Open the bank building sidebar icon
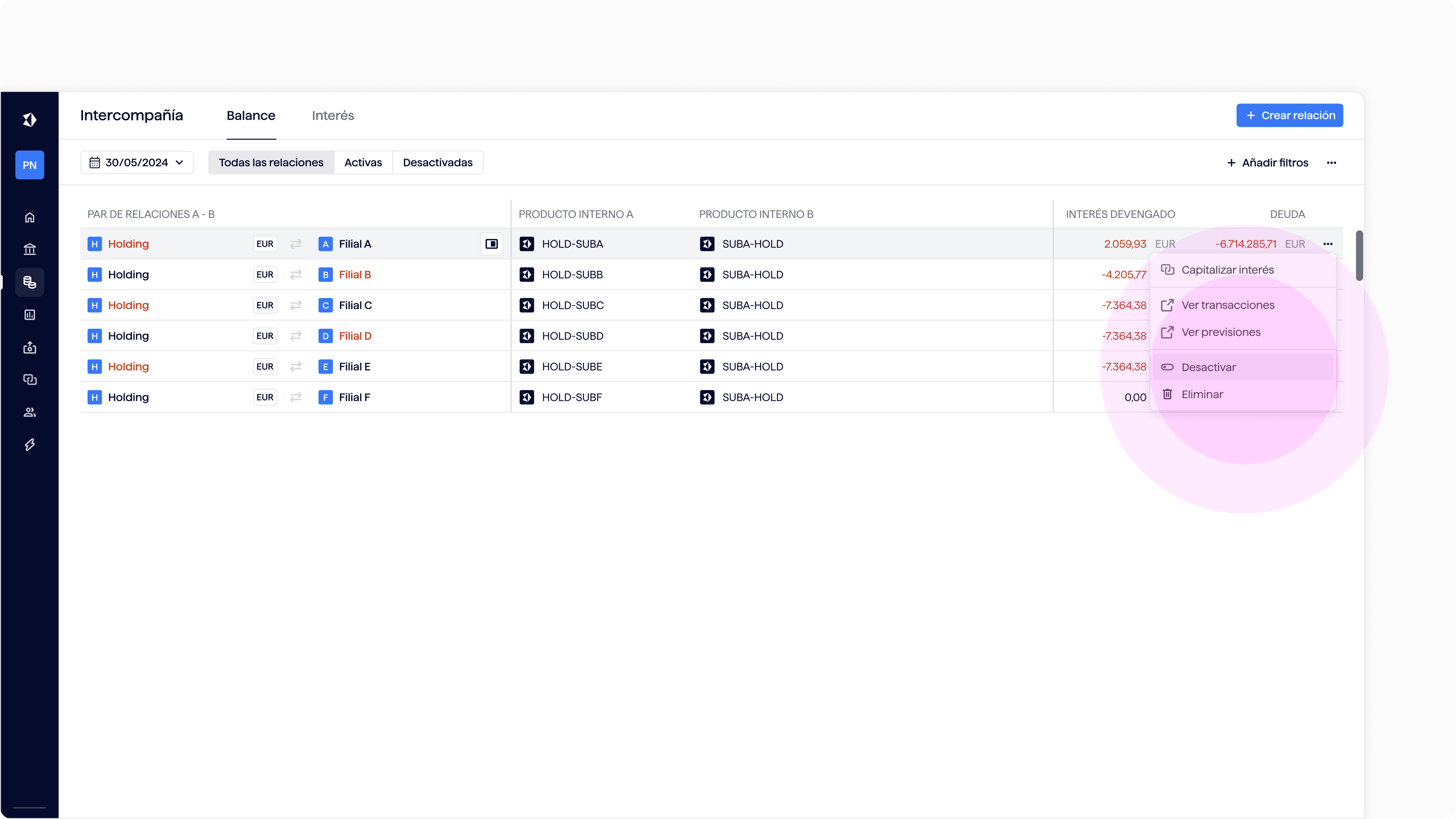This screenshot has width=1456, height=819. click(x=30, y=249)
